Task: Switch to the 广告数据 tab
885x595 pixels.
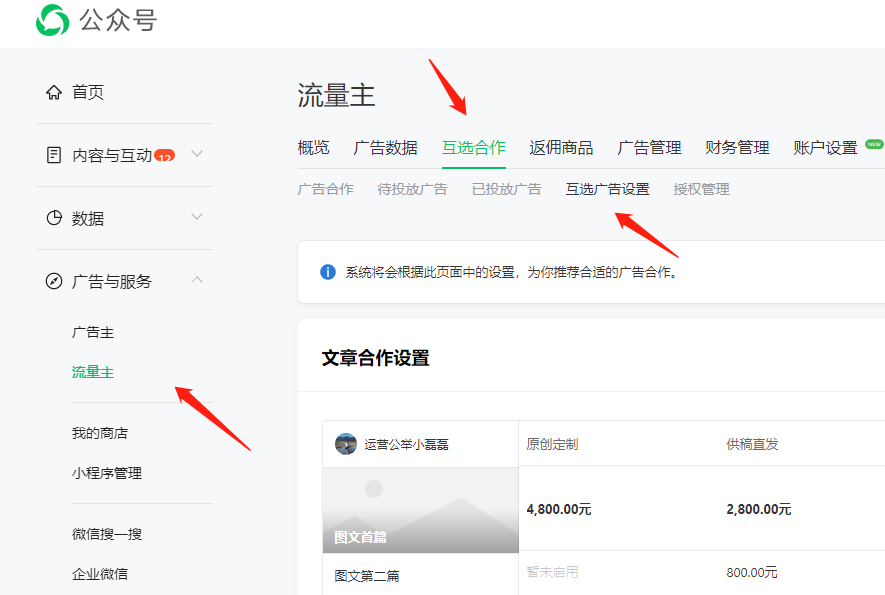Action: 385,148
